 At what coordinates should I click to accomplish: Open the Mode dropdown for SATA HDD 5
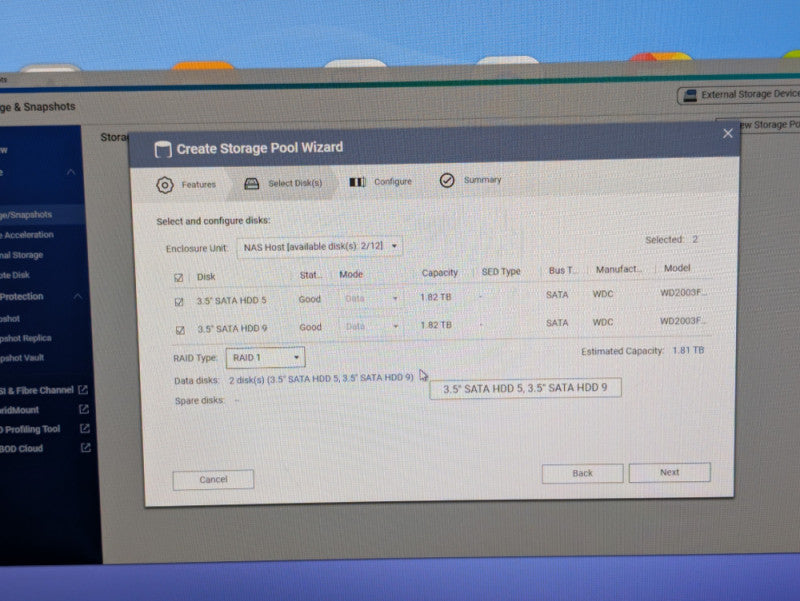point(370,298)
